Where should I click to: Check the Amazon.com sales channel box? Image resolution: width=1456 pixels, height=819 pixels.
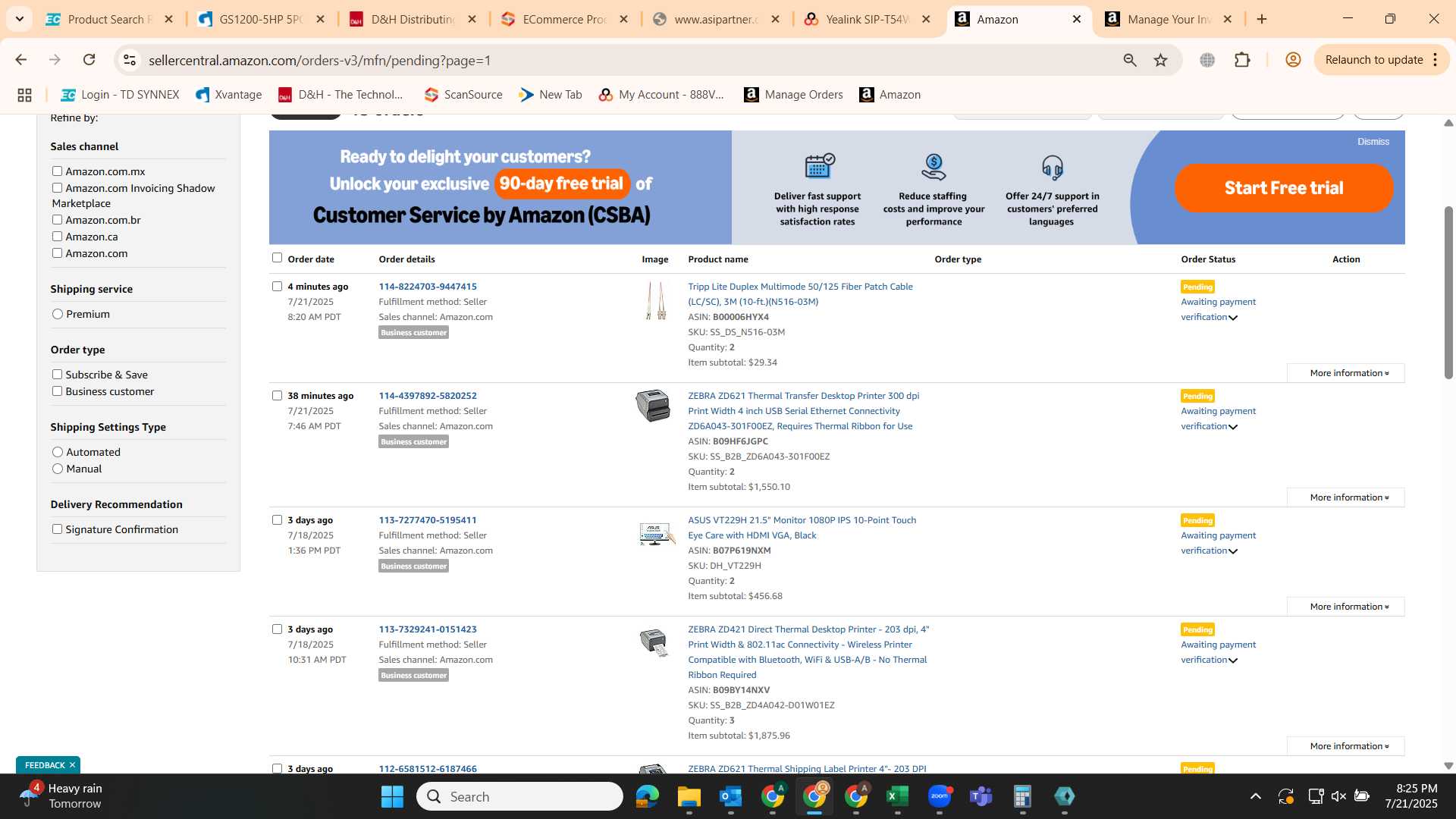click(x=57, y=253)
